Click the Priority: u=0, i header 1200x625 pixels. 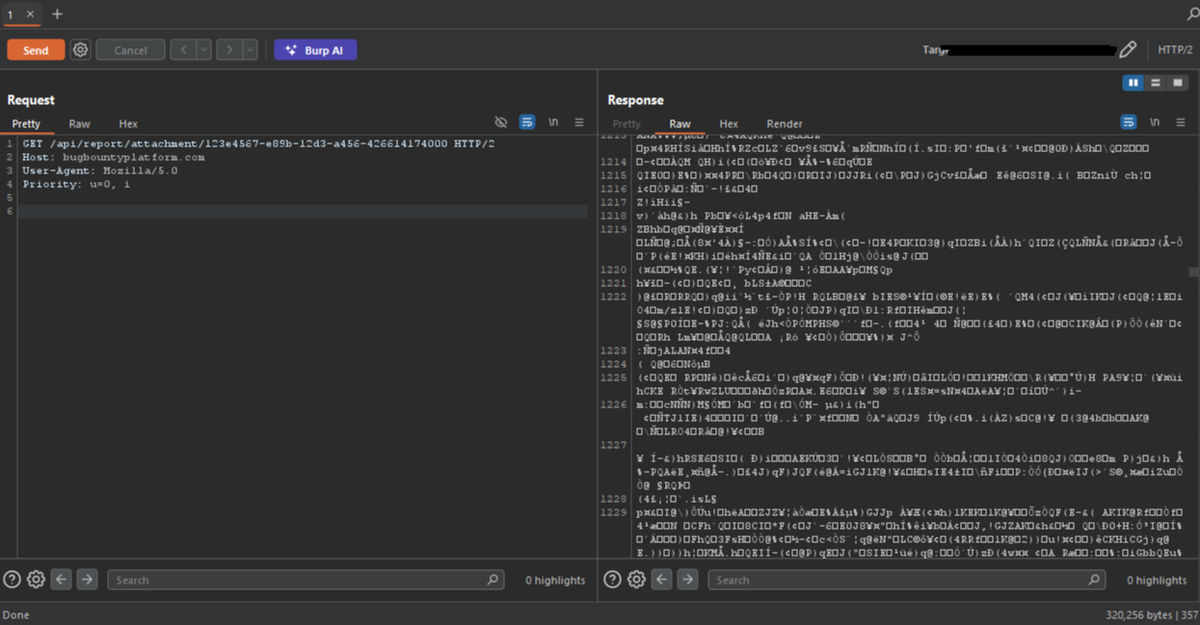point(76,184)
